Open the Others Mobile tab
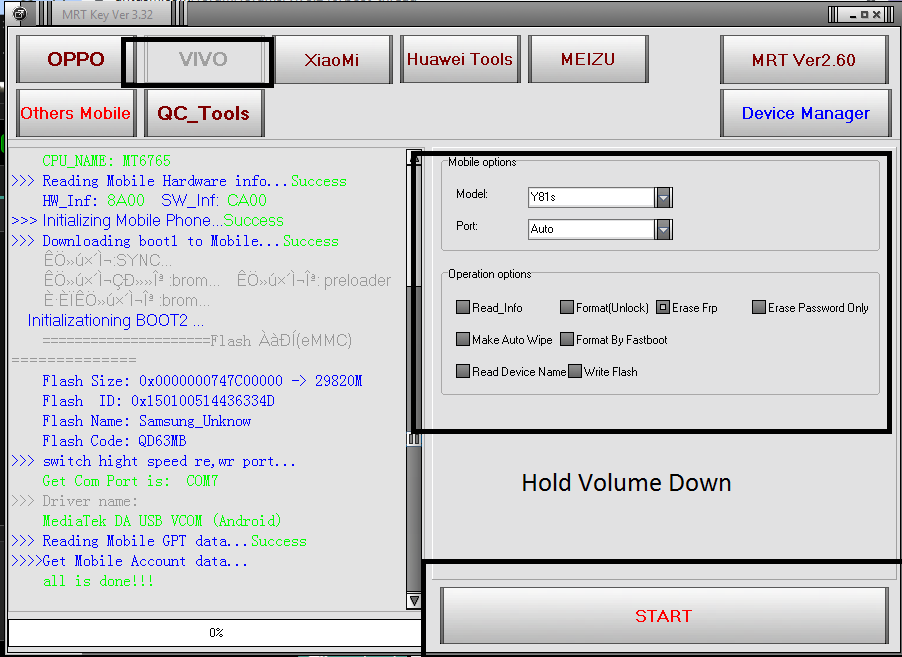Screen dimensions: 902x657 (76, 113)
